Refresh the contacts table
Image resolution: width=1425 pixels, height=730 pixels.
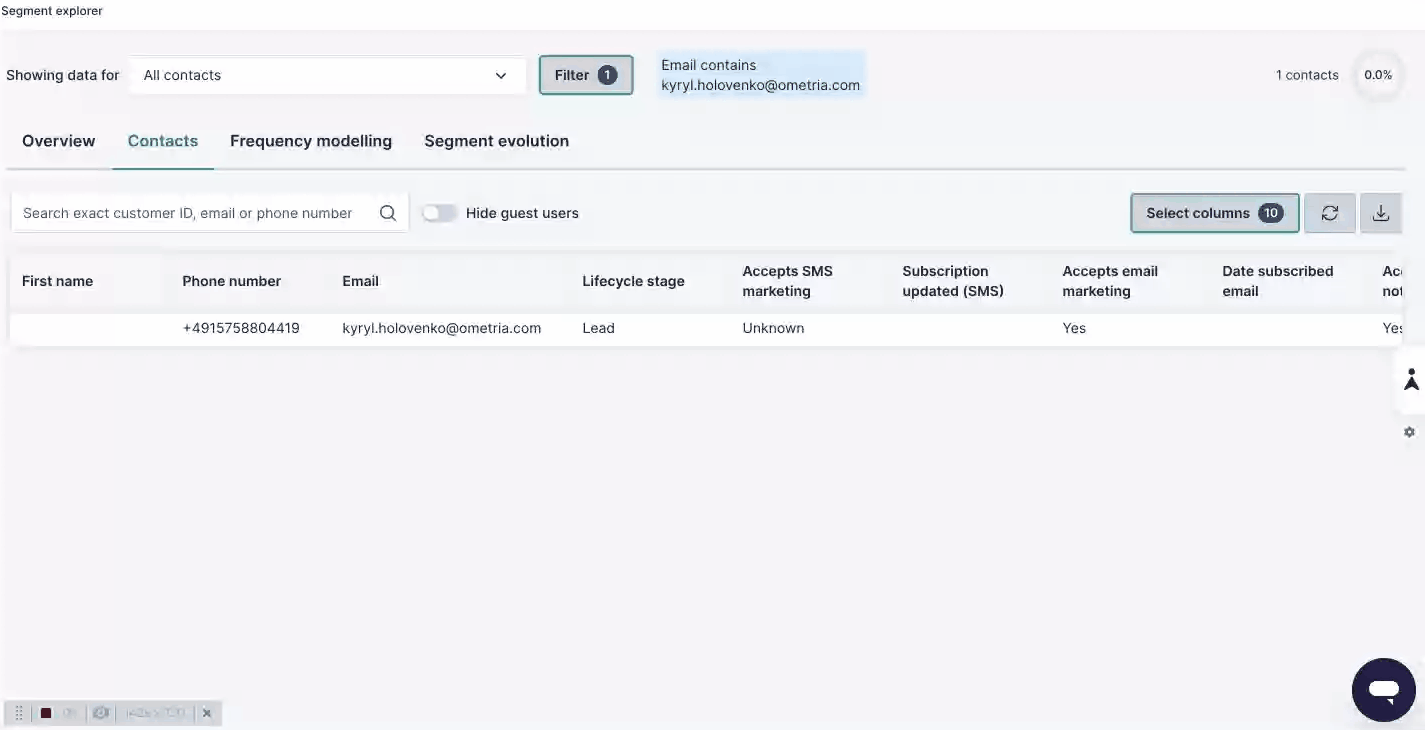pyautogui.click(x=1330, y=213)
